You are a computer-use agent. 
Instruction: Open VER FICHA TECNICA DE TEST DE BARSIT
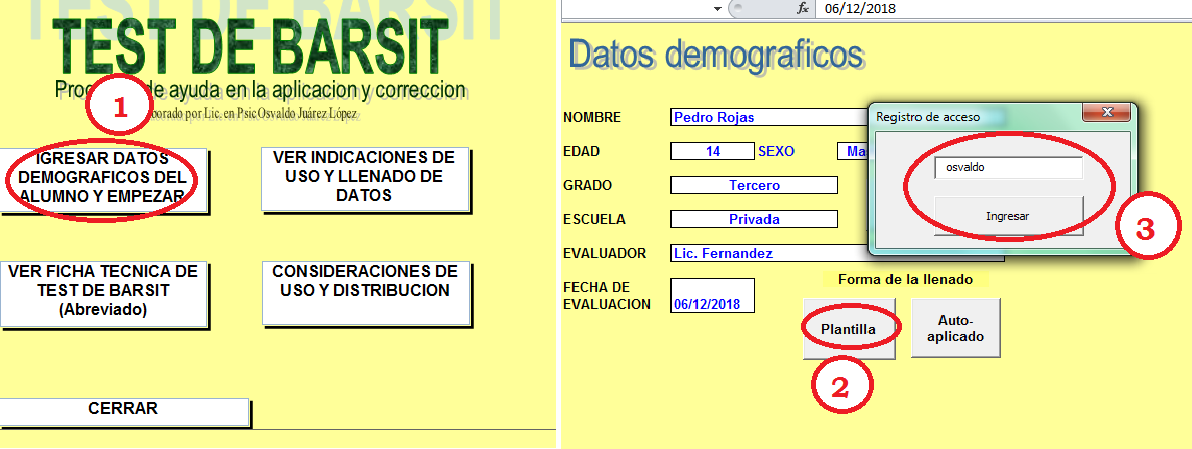tap(103, 295)
